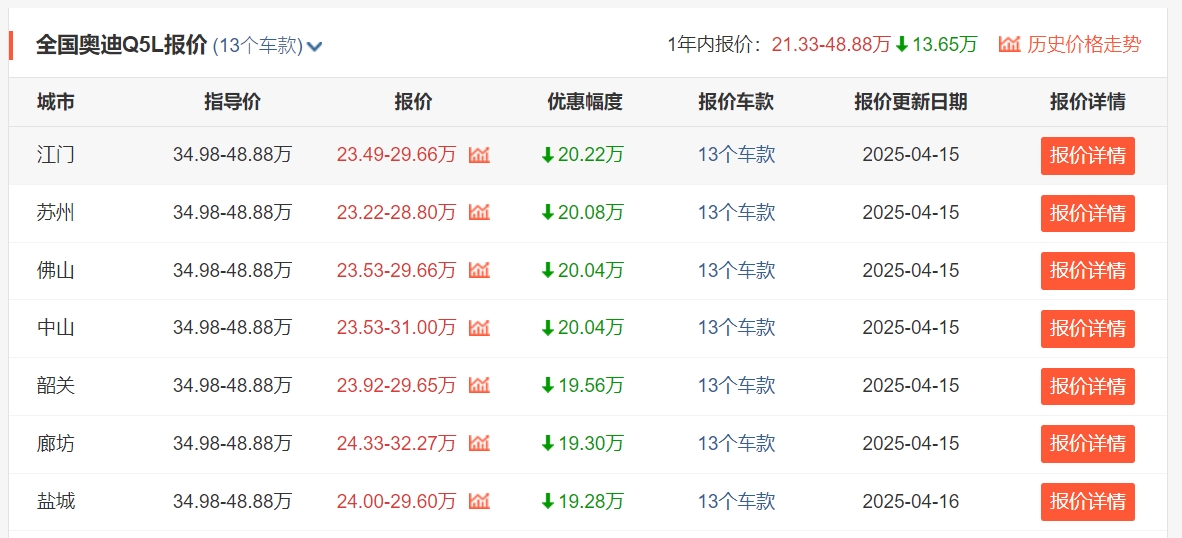Open 历史价格走势 link
This screenshot has height=538, width=1182.
(1084, 44)
